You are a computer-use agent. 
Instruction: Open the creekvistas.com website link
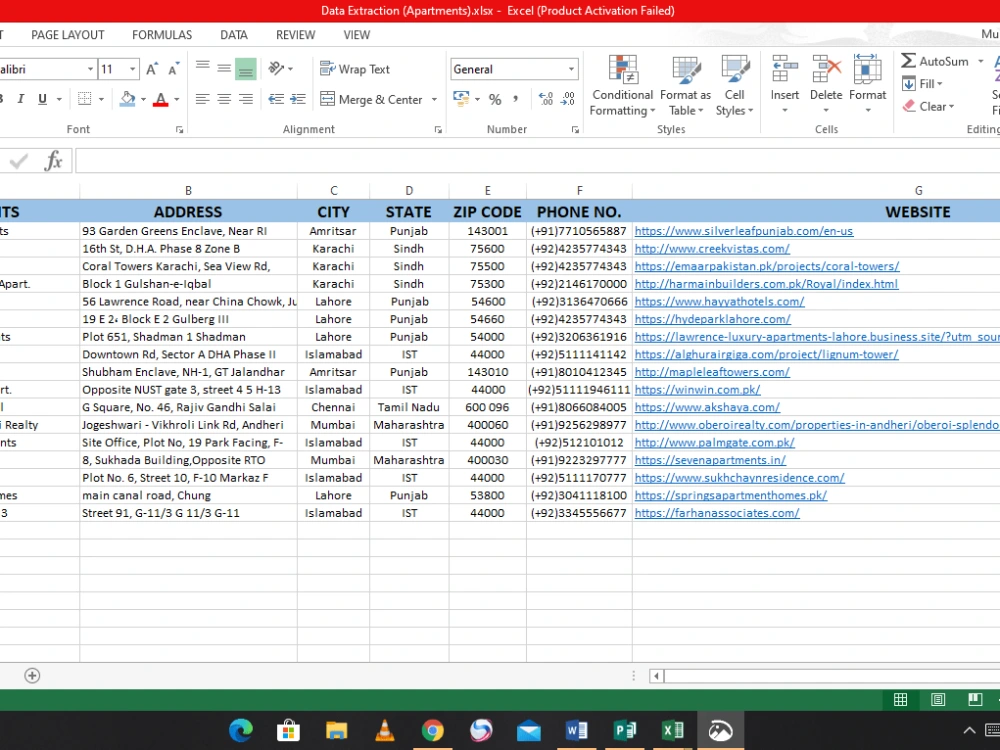tap(712, 249)
